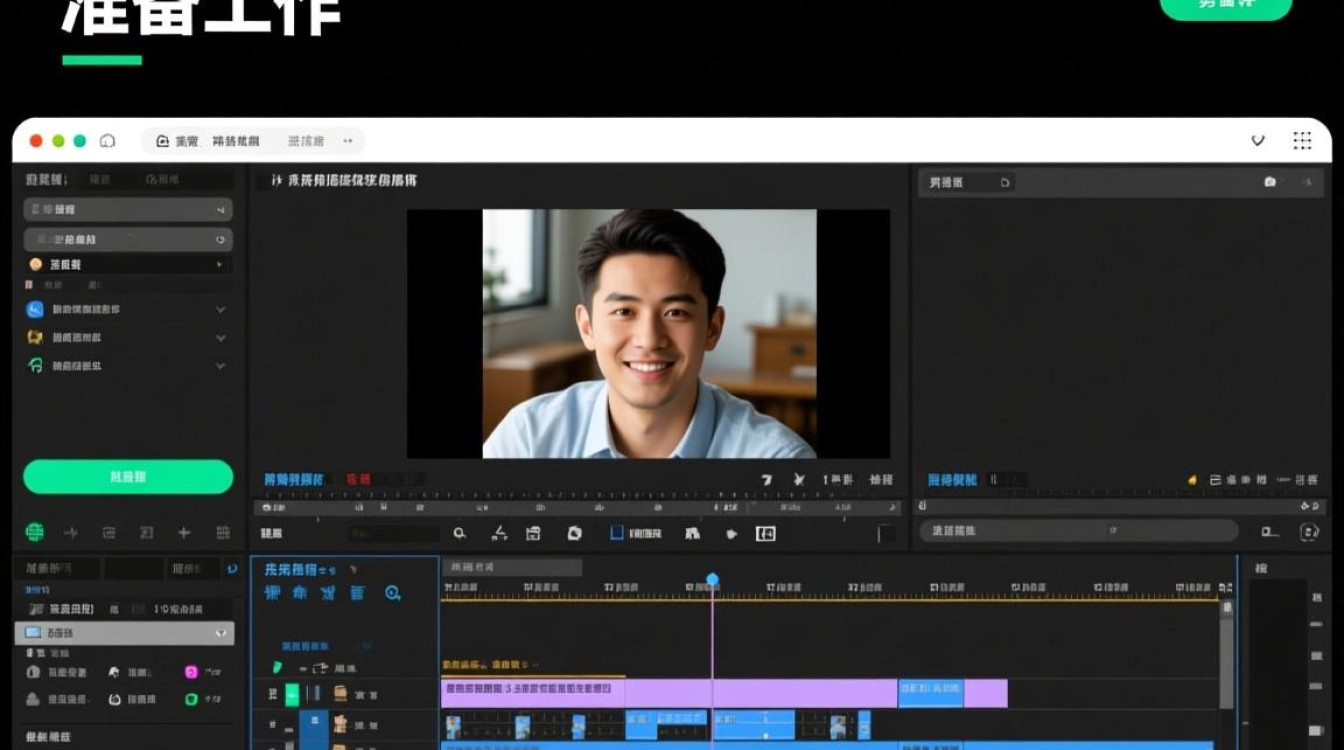Click the long input bar in the right panel
The height and width of the screenshot is (750, 1344).
tap(1079, 531)
